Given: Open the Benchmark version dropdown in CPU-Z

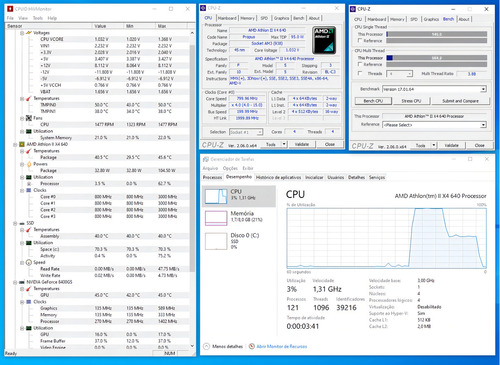Looking at the screenshot, I should (483, 89).
